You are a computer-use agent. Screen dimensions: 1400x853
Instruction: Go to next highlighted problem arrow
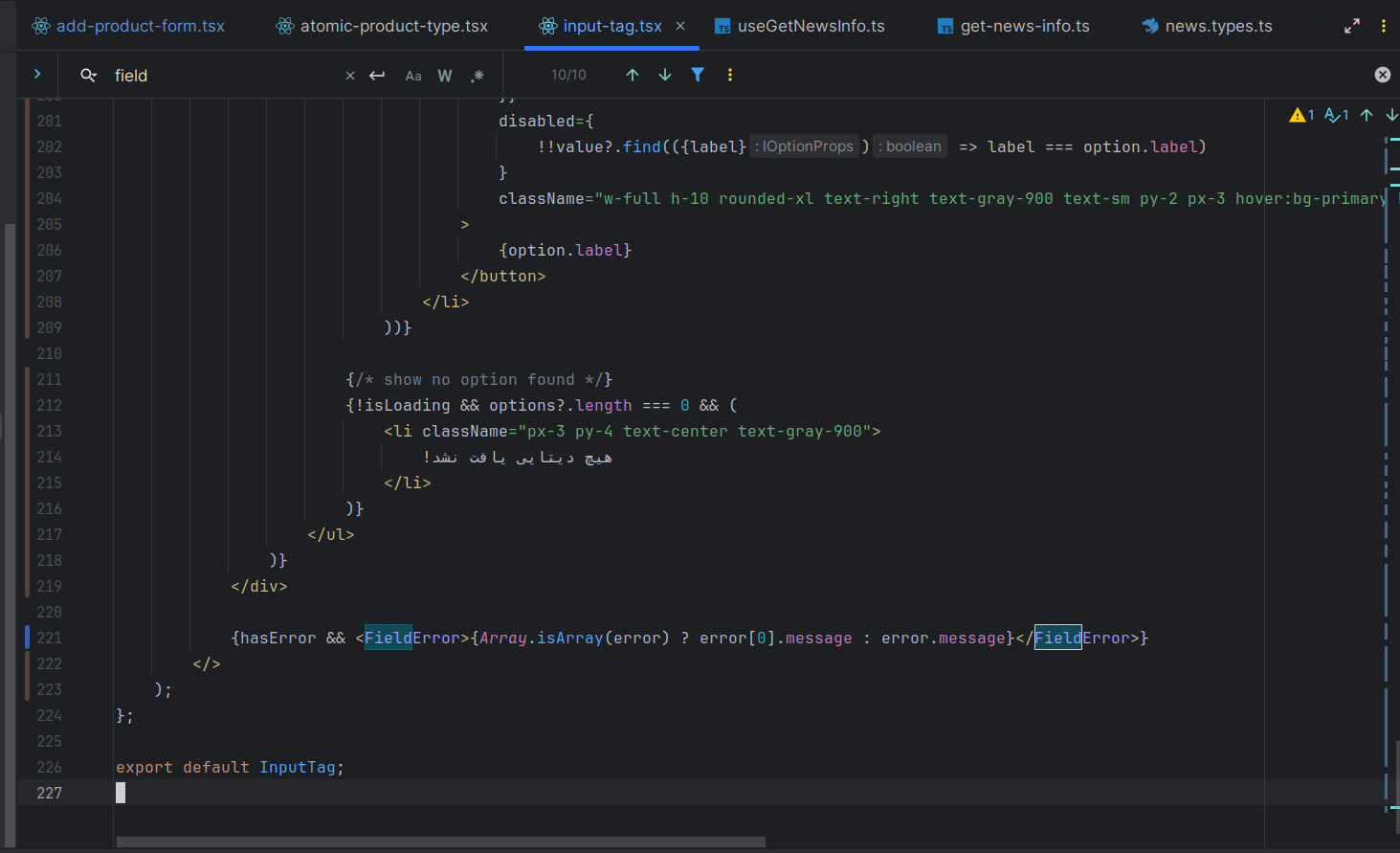1390,115
